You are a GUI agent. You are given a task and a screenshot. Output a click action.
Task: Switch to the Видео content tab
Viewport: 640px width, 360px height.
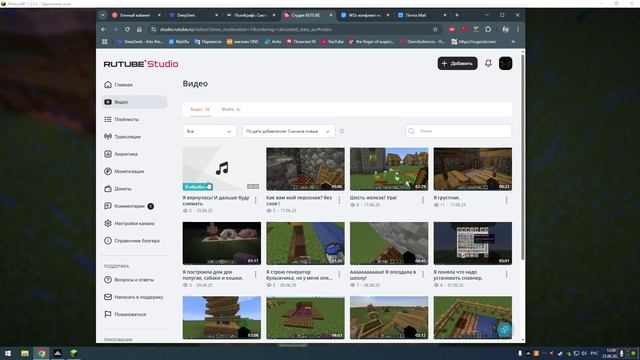(200, 109)
